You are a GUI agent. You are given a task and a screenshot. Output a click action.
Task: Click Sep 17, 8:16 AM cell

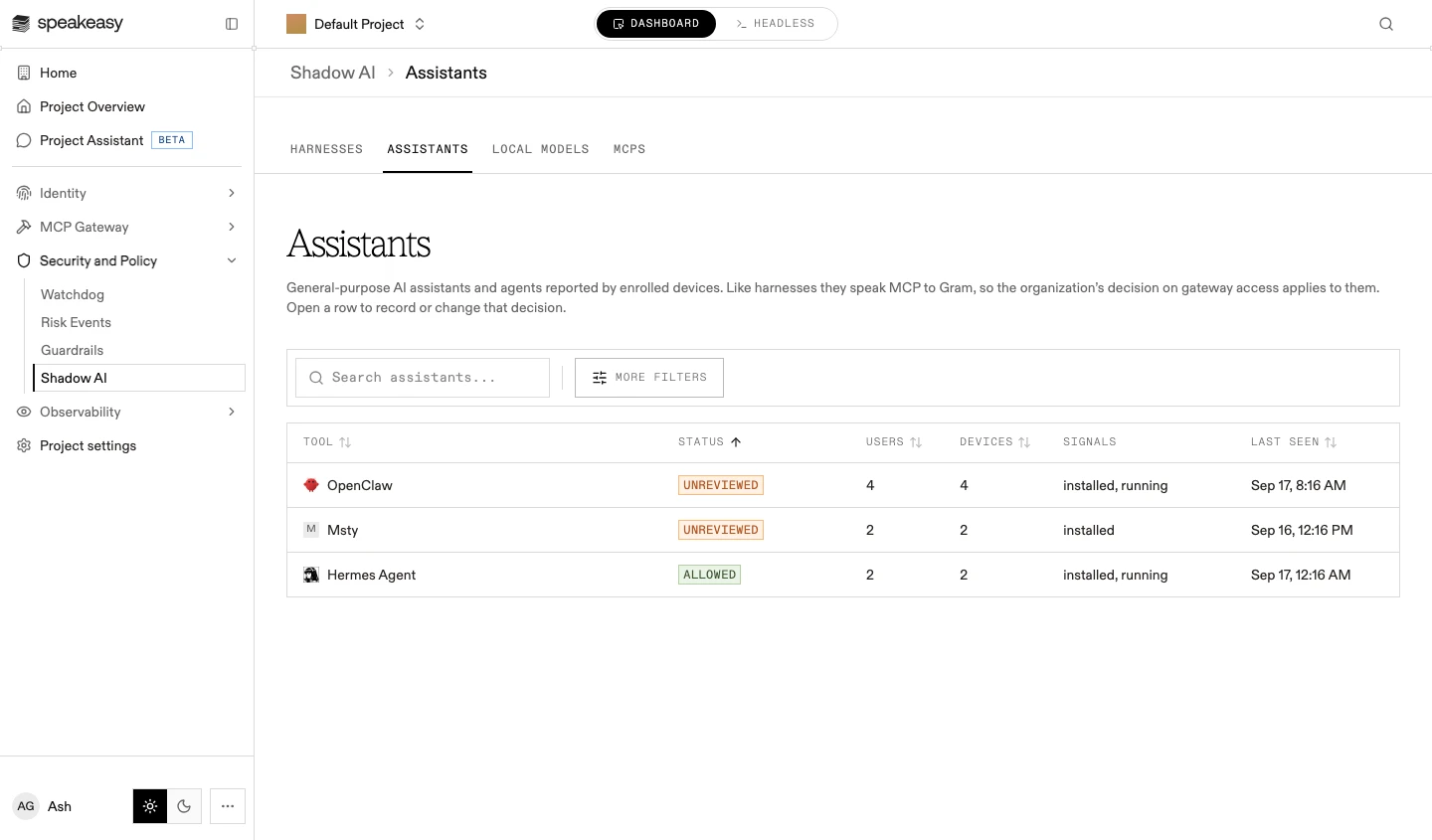point(1299,485)
